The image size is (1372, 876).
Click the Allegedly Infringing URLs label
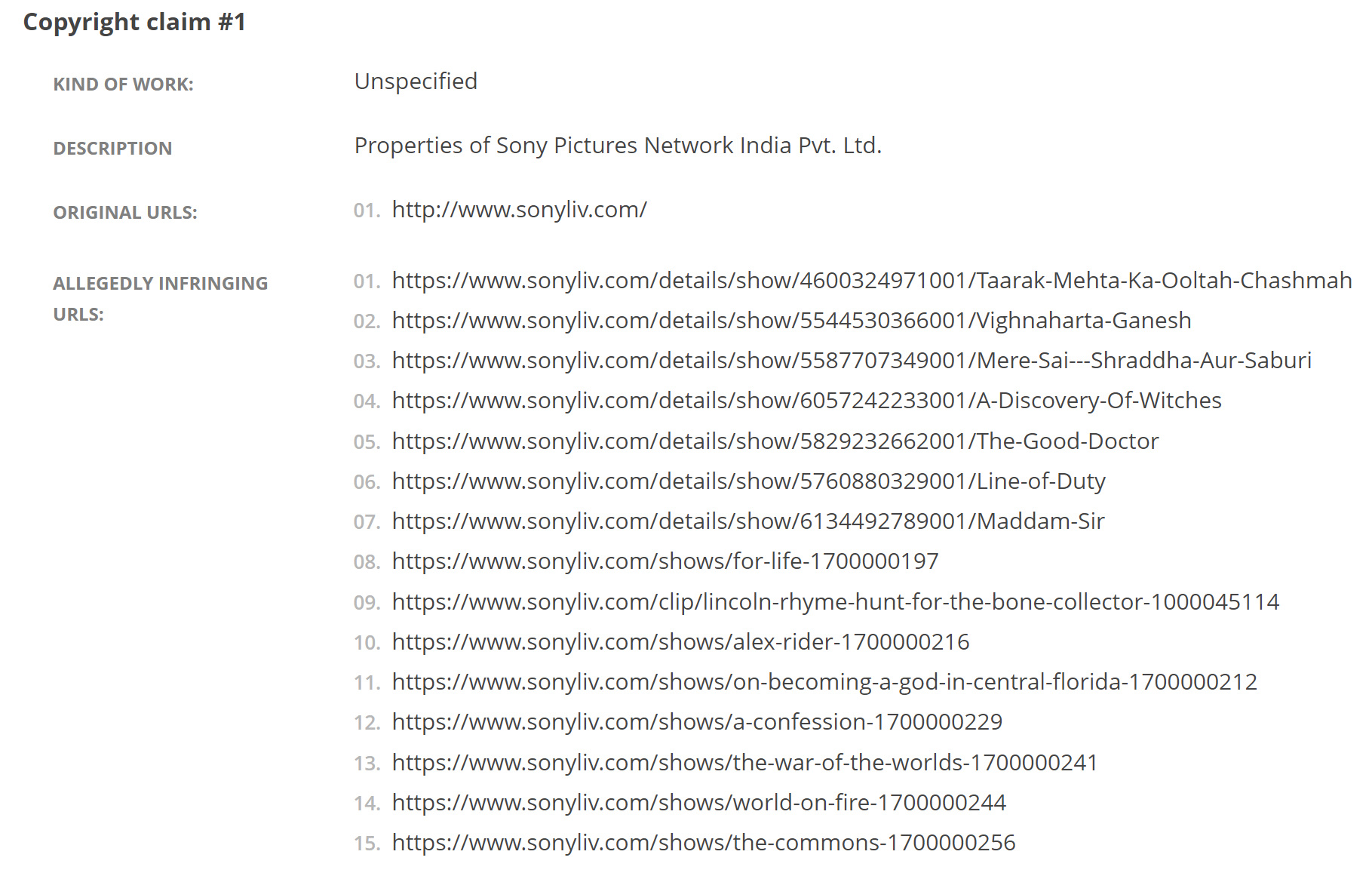(161, 299)
